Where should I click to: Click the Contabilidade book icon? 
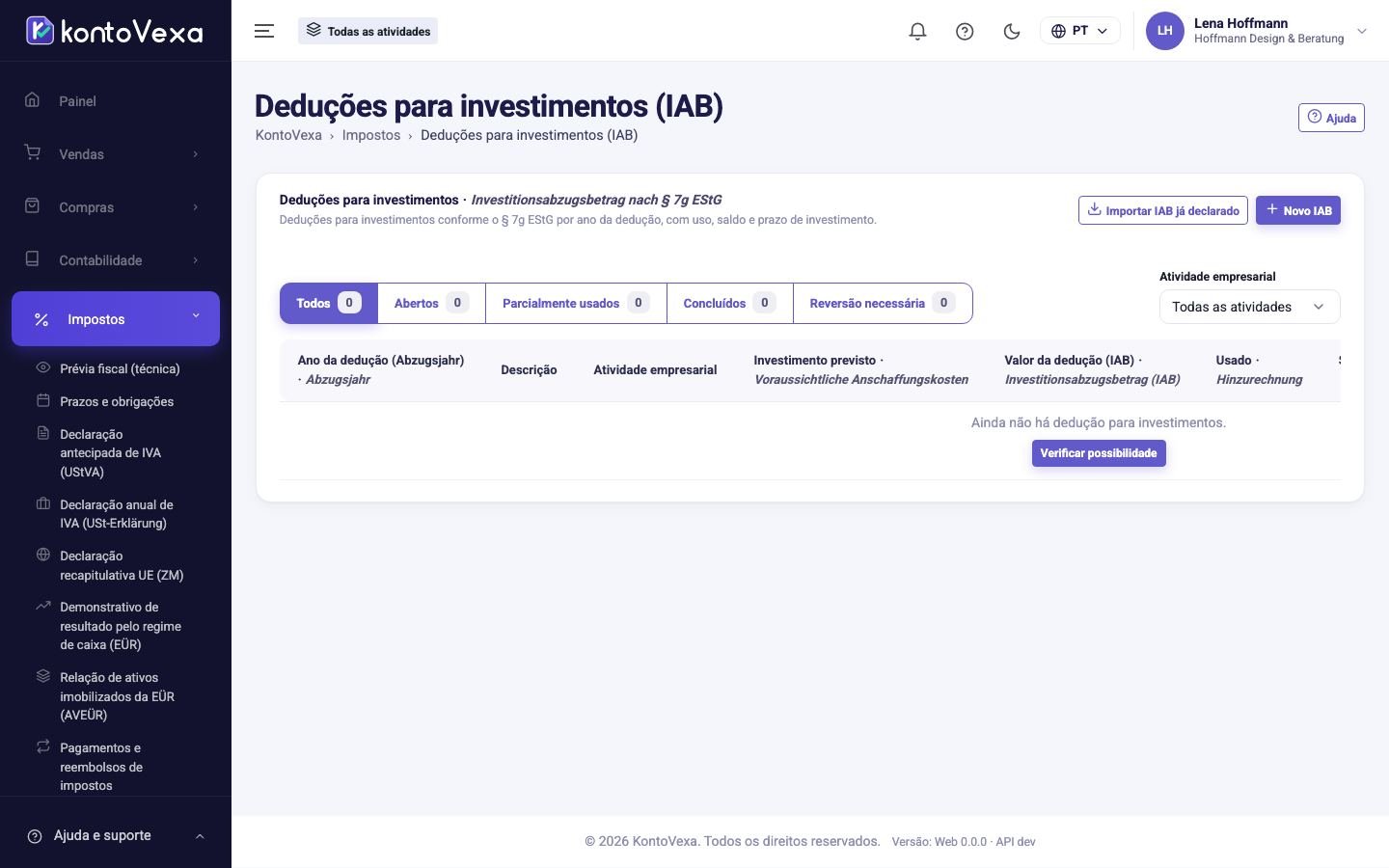[33, 259]
